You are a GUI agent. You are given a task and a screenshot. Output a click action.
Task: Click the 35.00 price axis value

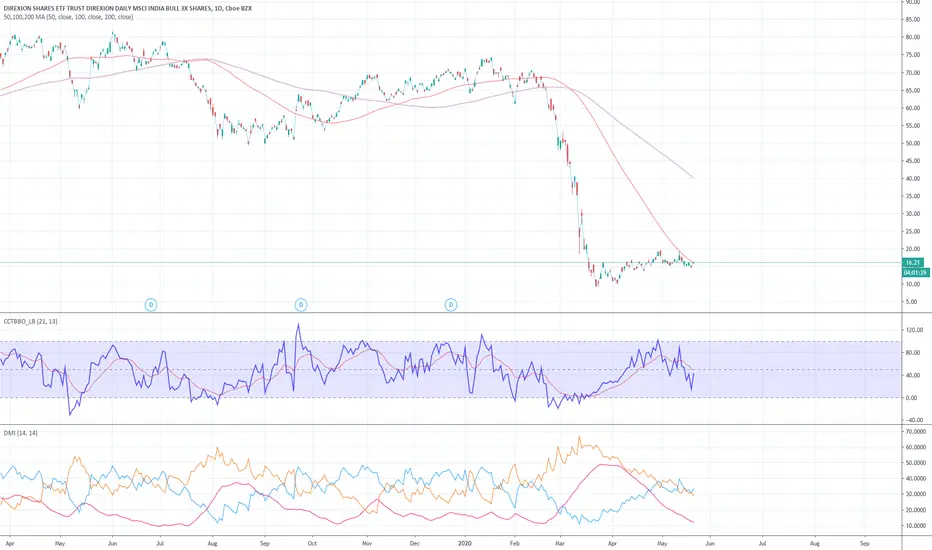[x=913, y=196]
